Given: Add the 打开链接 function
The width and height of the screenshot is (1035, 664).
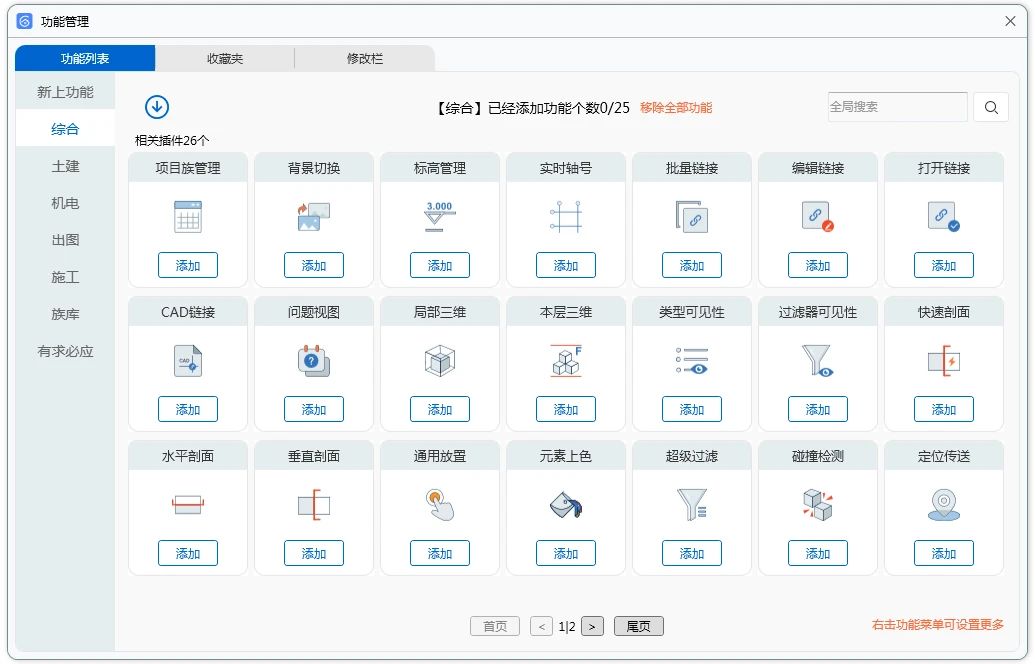Looking at the screenshot, I should (x=944, y=265).
